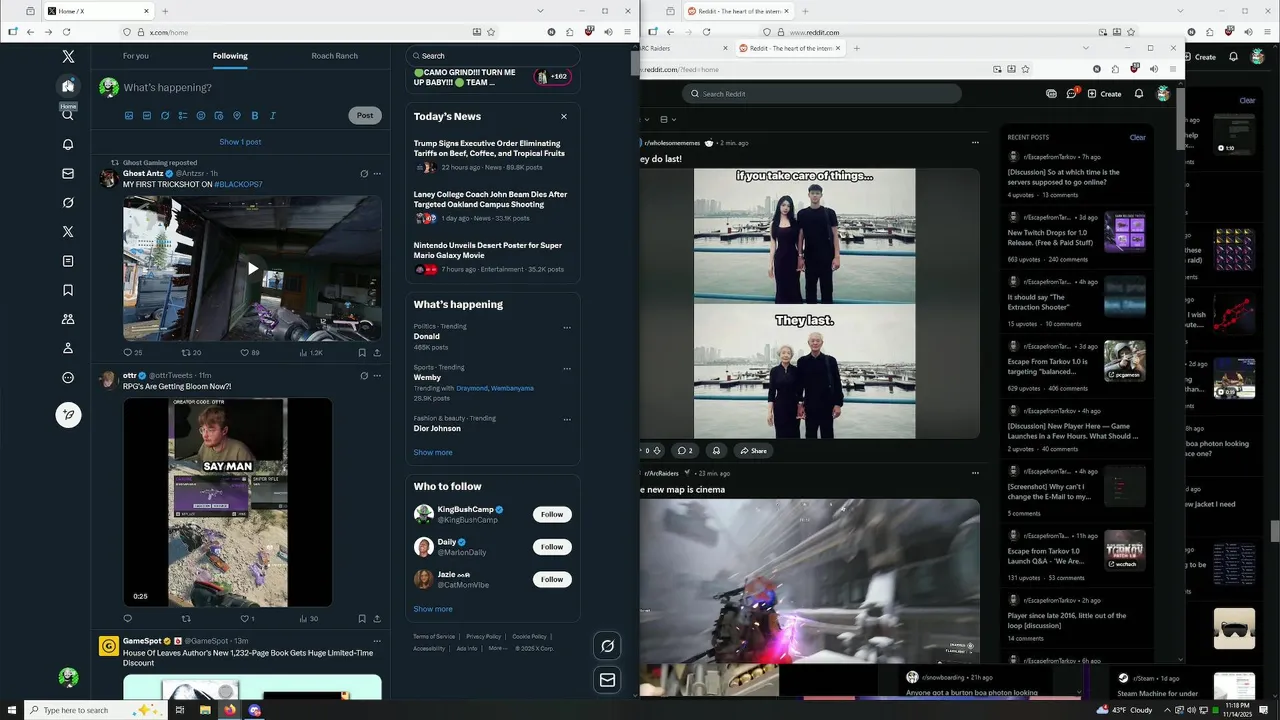Open Reddit notifications bell in front window

pos(1138,93)
